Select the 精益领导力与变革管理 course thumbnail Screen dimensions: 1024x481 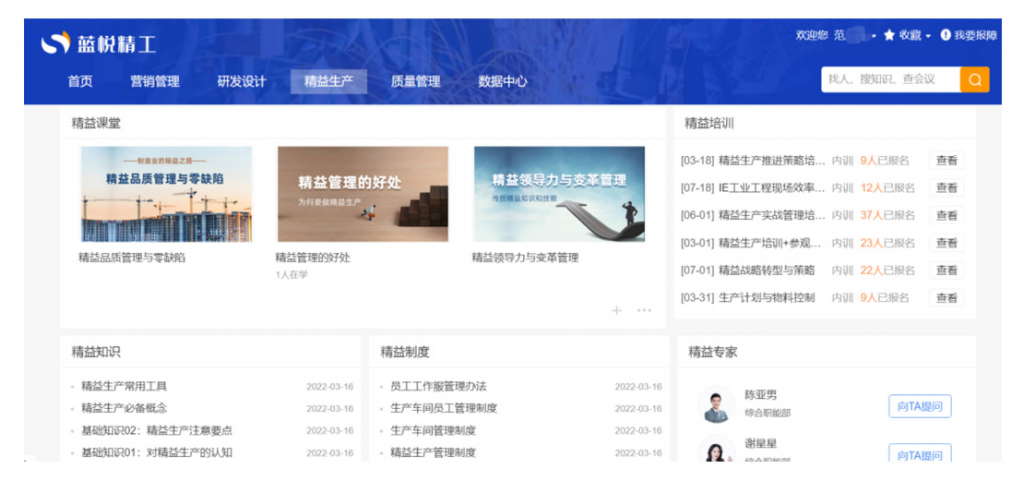click(559, 194)
